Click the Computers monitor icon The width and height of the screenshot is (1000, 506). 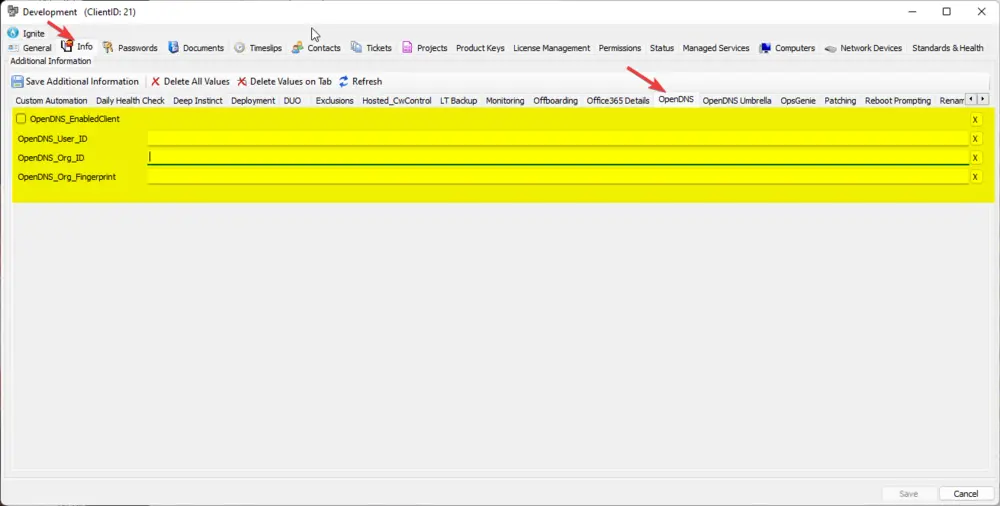coord(765,48)
